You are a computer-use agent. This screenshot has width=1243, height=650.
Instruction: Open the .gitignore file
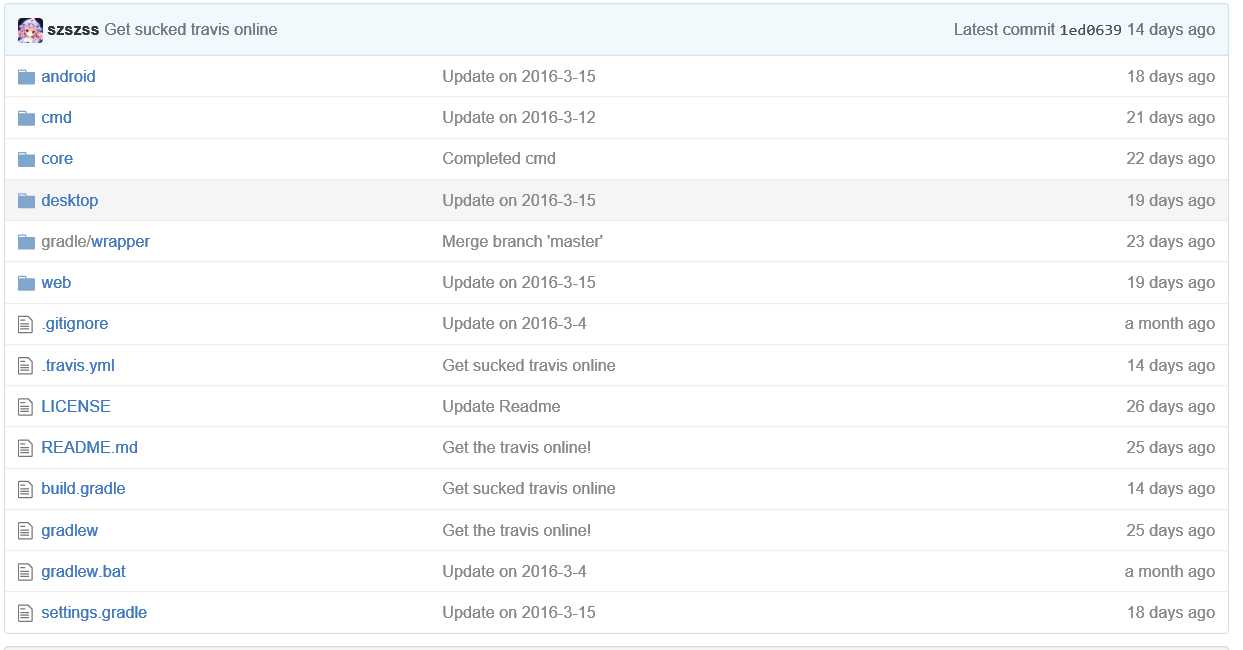74,324
